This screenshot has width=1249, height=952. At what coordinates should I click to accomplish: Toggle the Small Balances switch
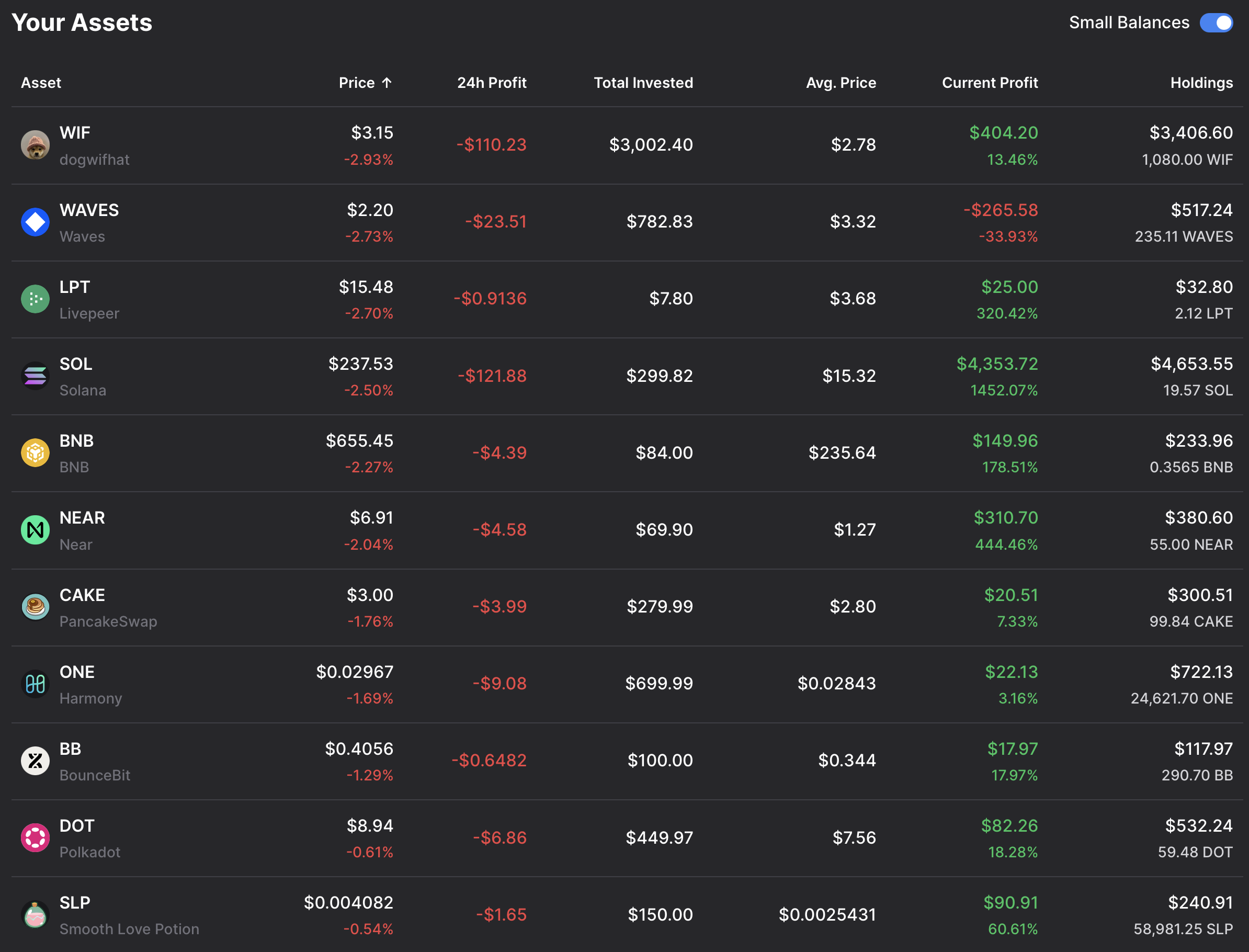point(1216,22)
